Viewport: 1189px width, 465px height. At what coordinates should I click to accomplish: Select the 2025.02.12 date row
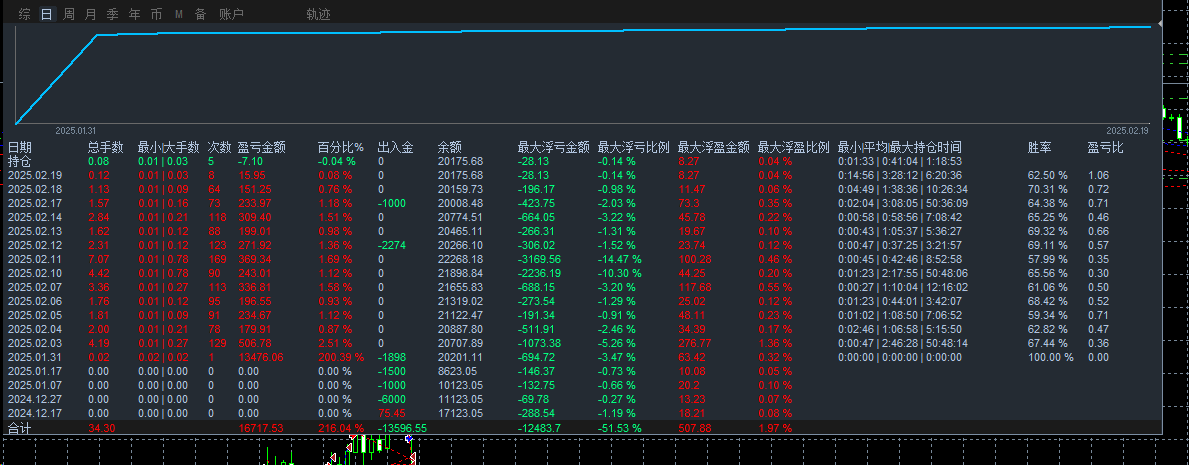[x=36, y=245]
